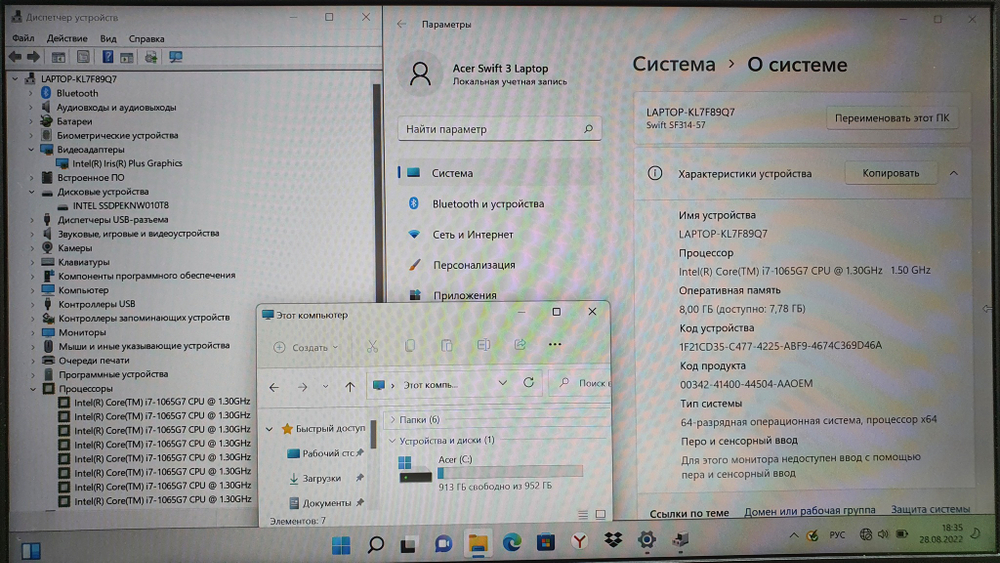Click the Windows Start button on taskbar
This screenshot has height=563, width=1000.
click(341, 545)
